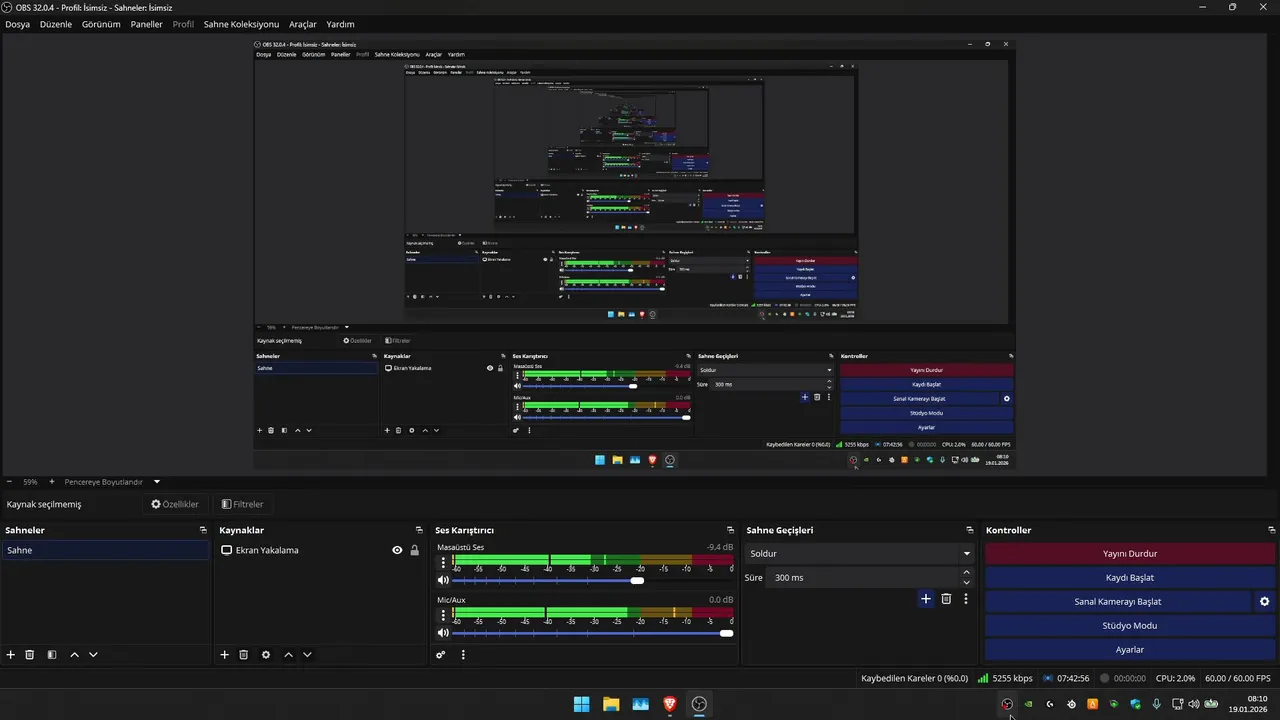Click Sanal Kamerayı Başlat button
Screen dimensions: 1280x720
[x=1118, y=602]
